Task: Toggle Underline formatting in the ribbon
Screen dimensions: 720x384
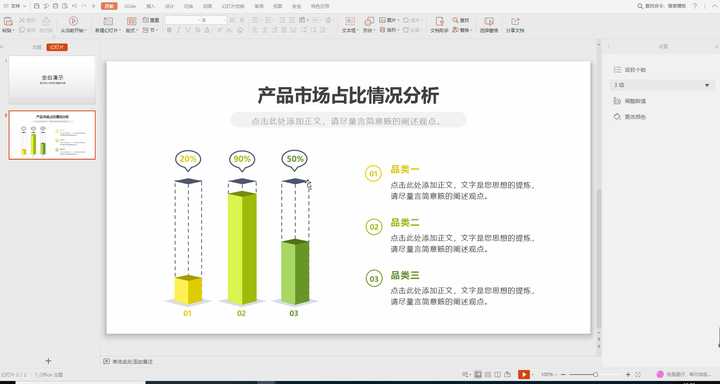Action: [187, 30]
